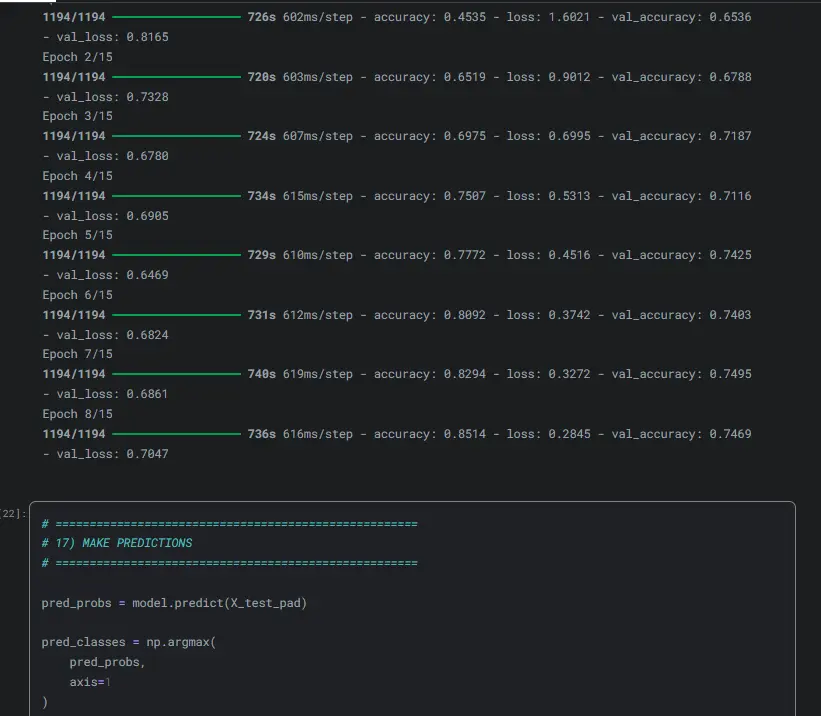This screenshot has width=821, height=716.
Task: Click the 'val_loss: 0.6469' text
Action: 113,275
